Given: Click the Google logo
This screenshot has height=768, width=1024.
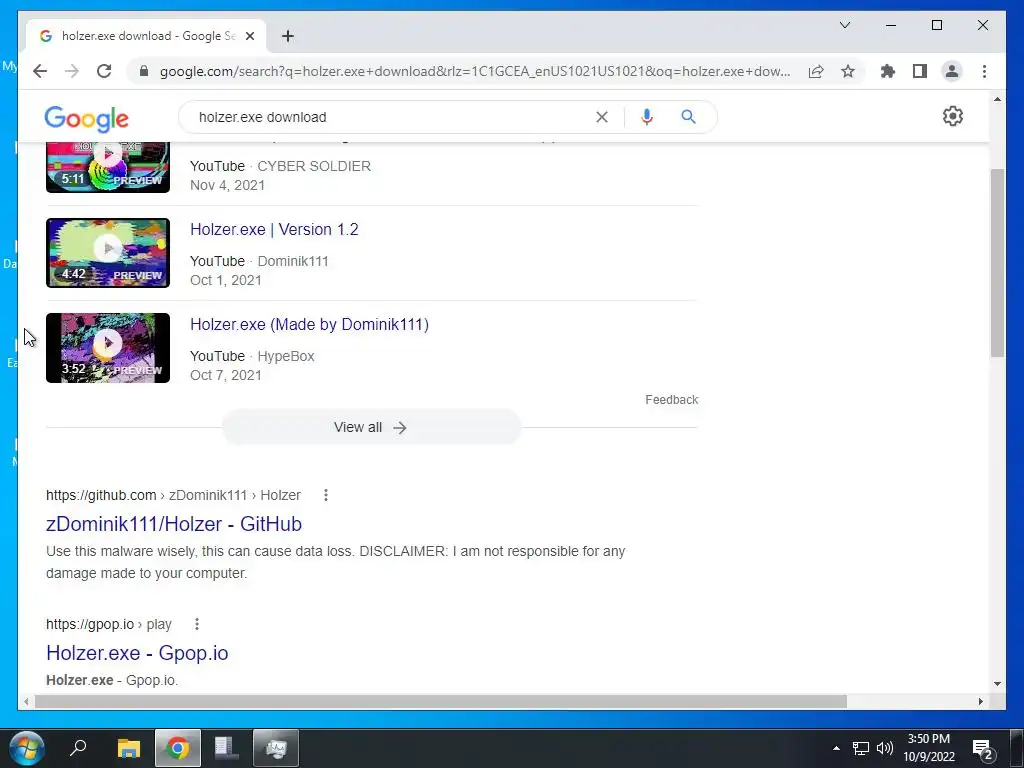Looking at the screenshot, I should [x=86, y=118].
